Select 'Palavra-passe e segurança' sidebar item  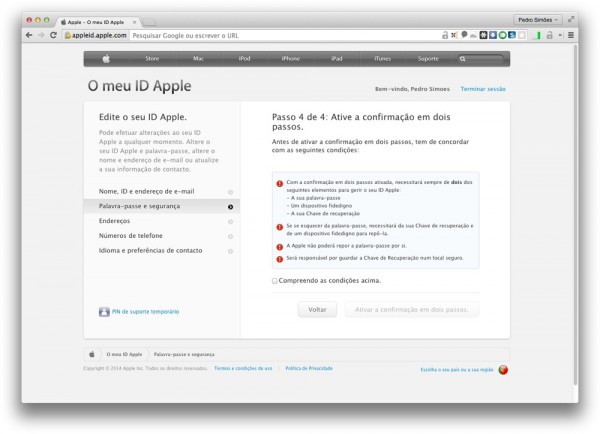(x=162, y=206)
